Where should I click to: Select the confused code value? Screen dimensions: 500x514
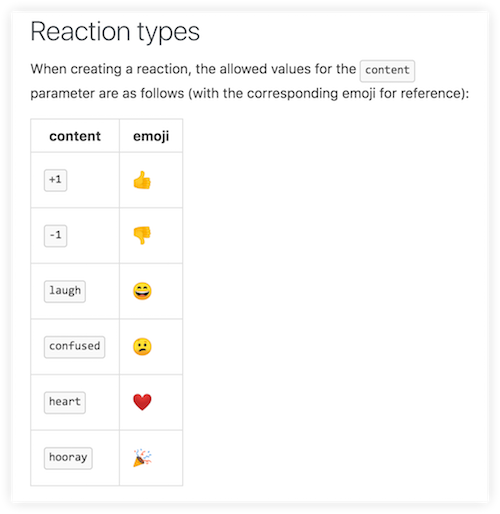(x=74, y=347)
